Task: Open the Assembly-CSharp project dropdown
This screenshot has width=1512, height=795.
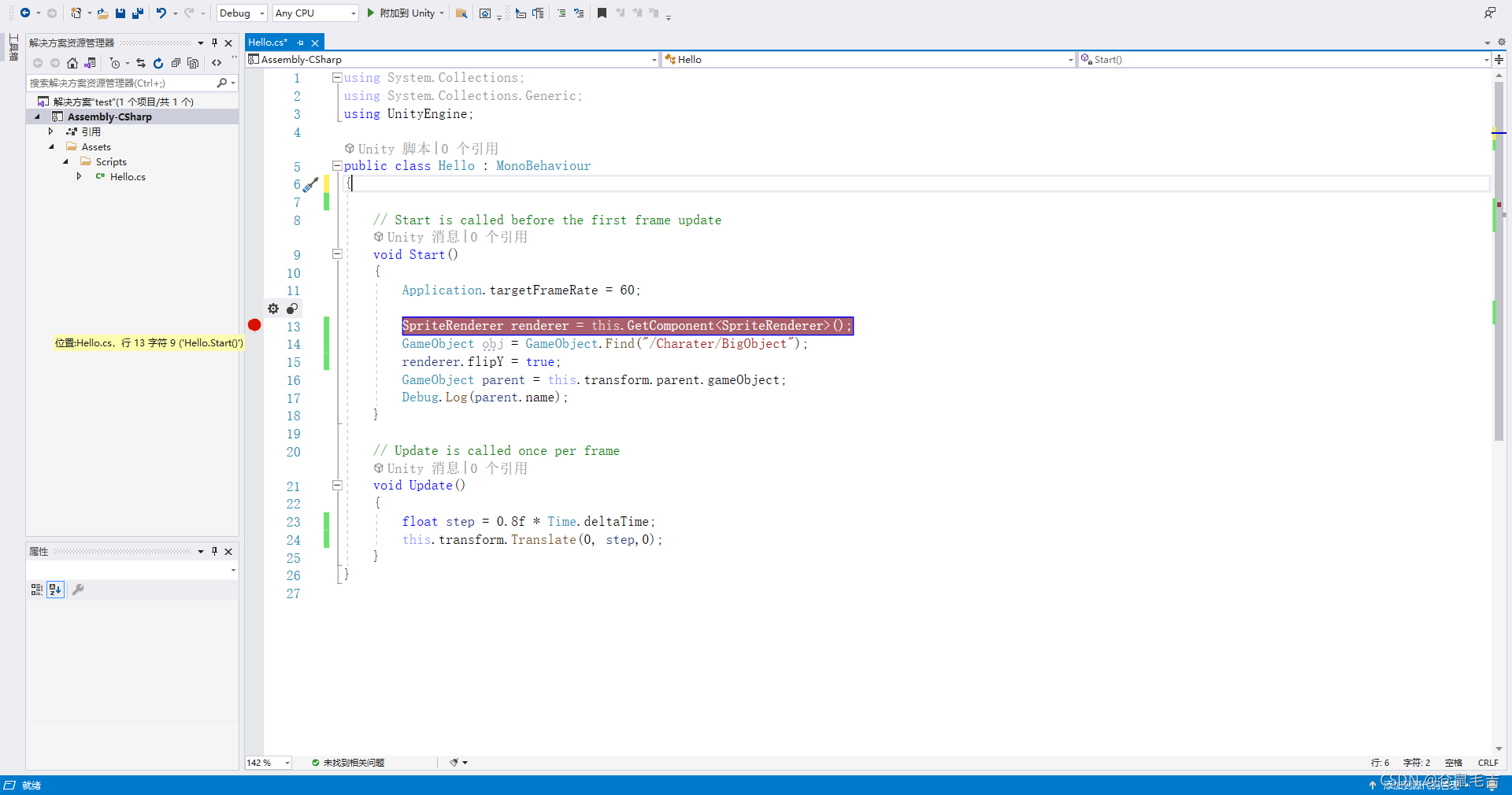Action: [x=452, y=59]
